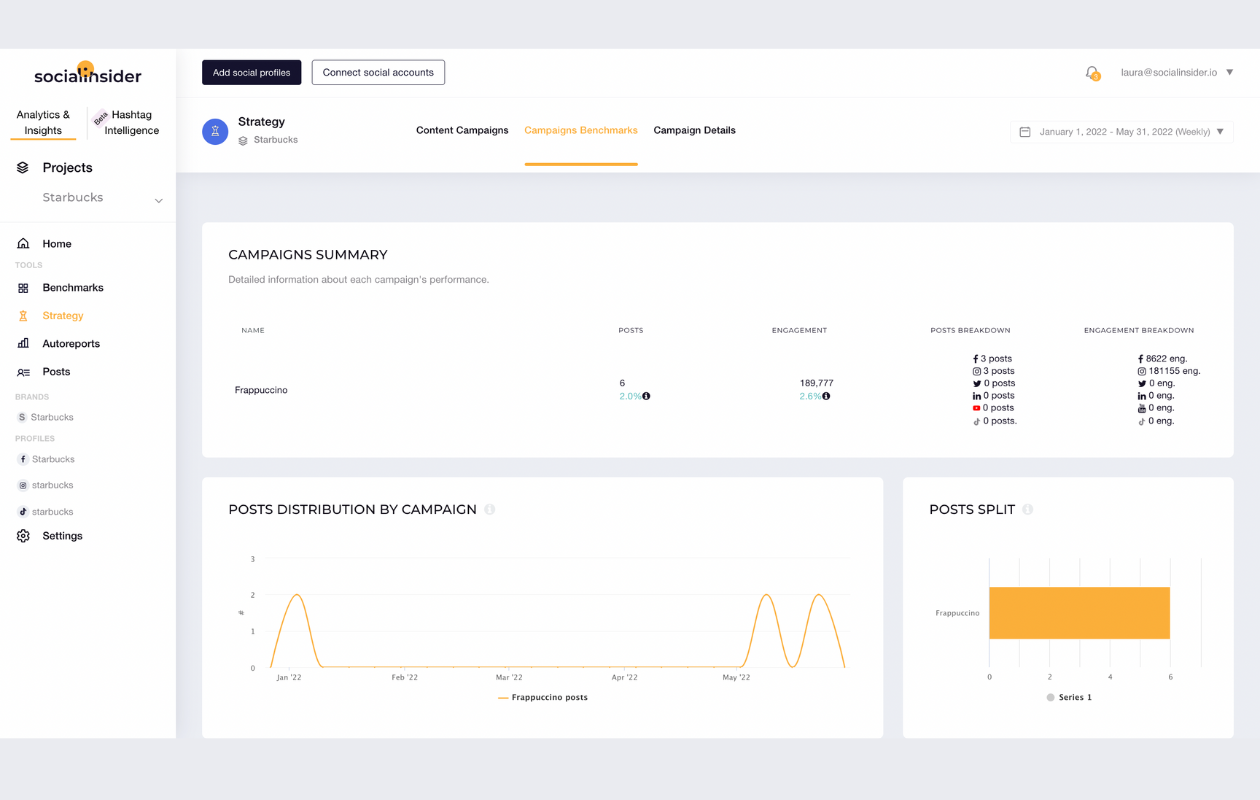Click the info icon beside 2.6% engagement
The image size is (1260, 800).
tap(826, 397)
